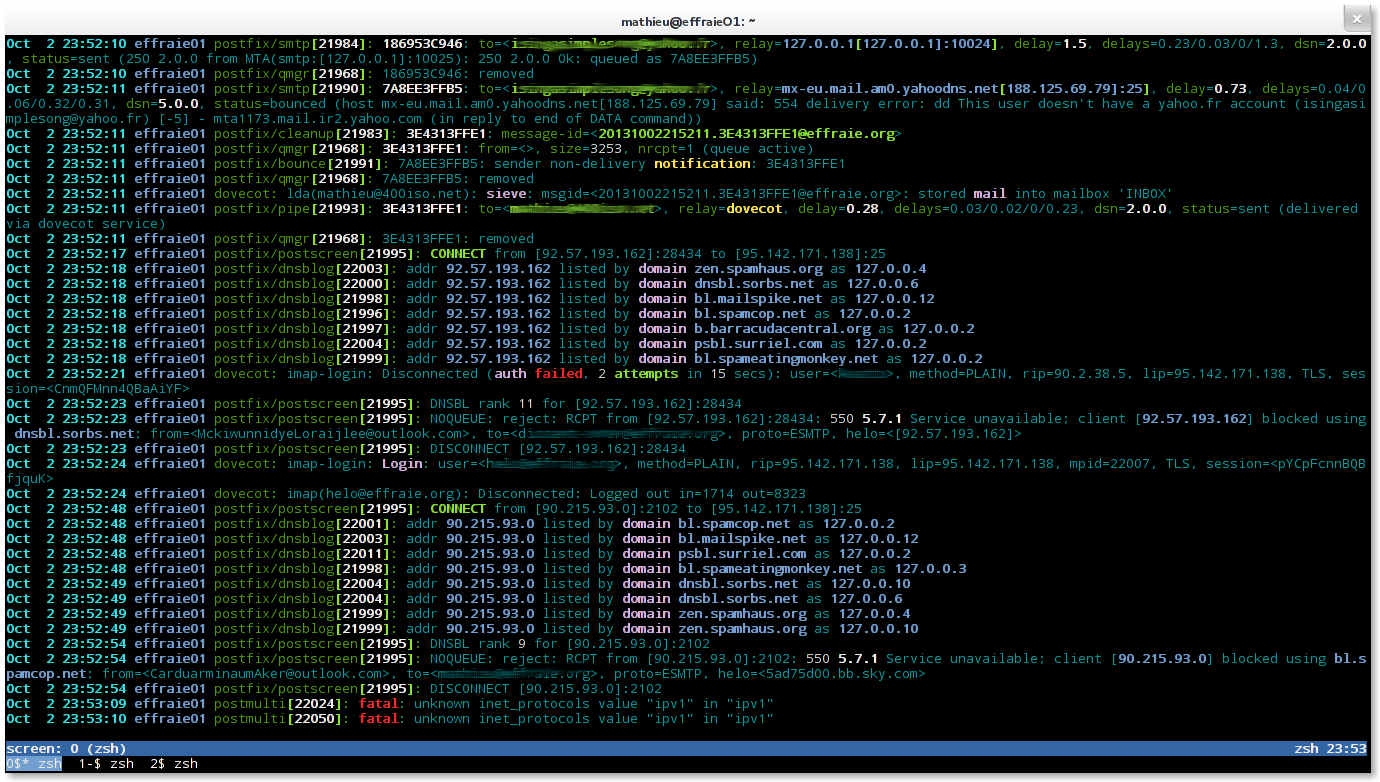The height and width of the screenshot is (782, 1380).
Task: Click the 'sieve' keyword in dovecot lda line
Action: [508, 194]
